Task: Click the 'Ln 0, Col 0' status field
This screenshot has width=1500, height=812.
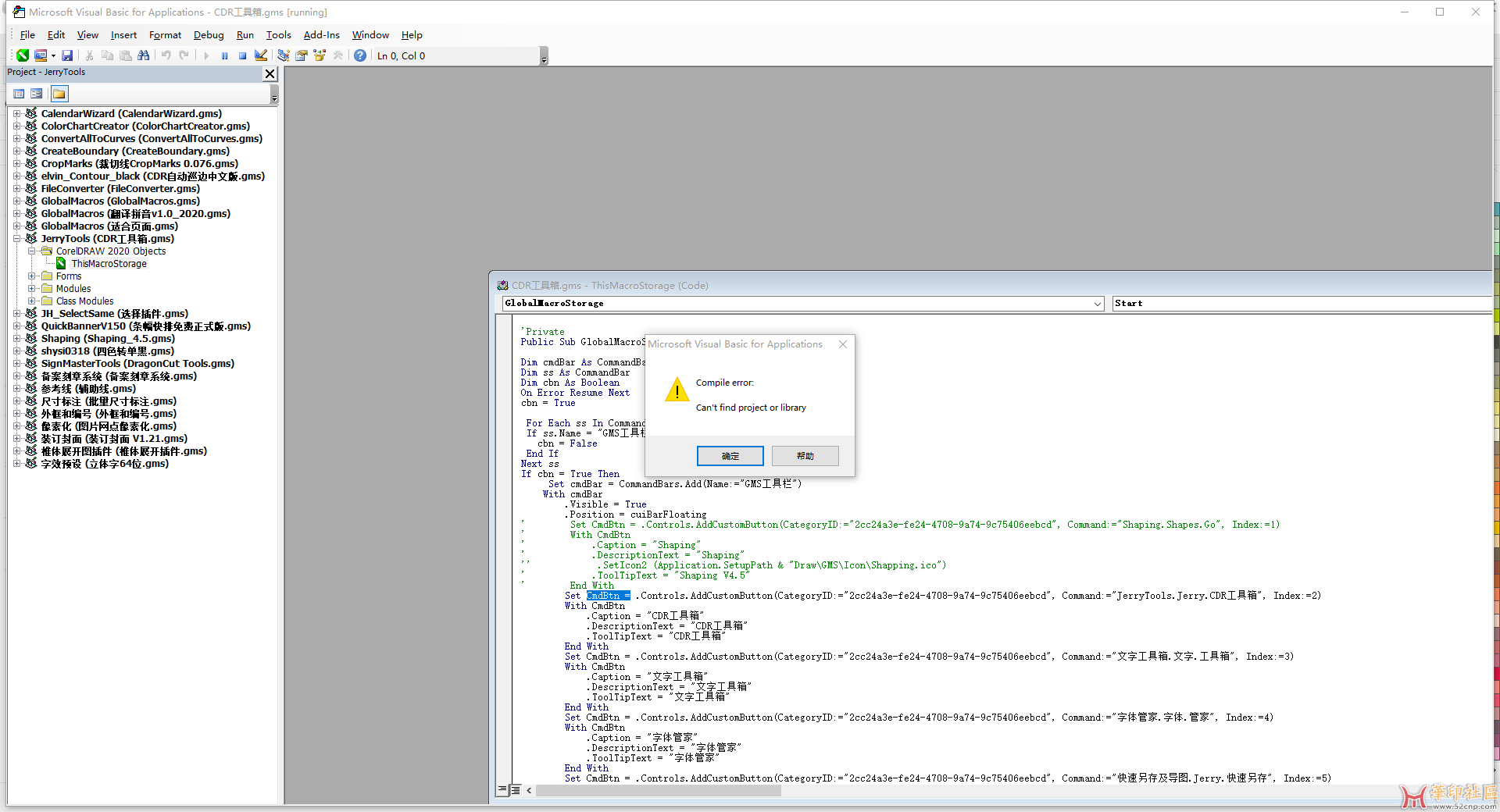Action: (x=456, y=56)
